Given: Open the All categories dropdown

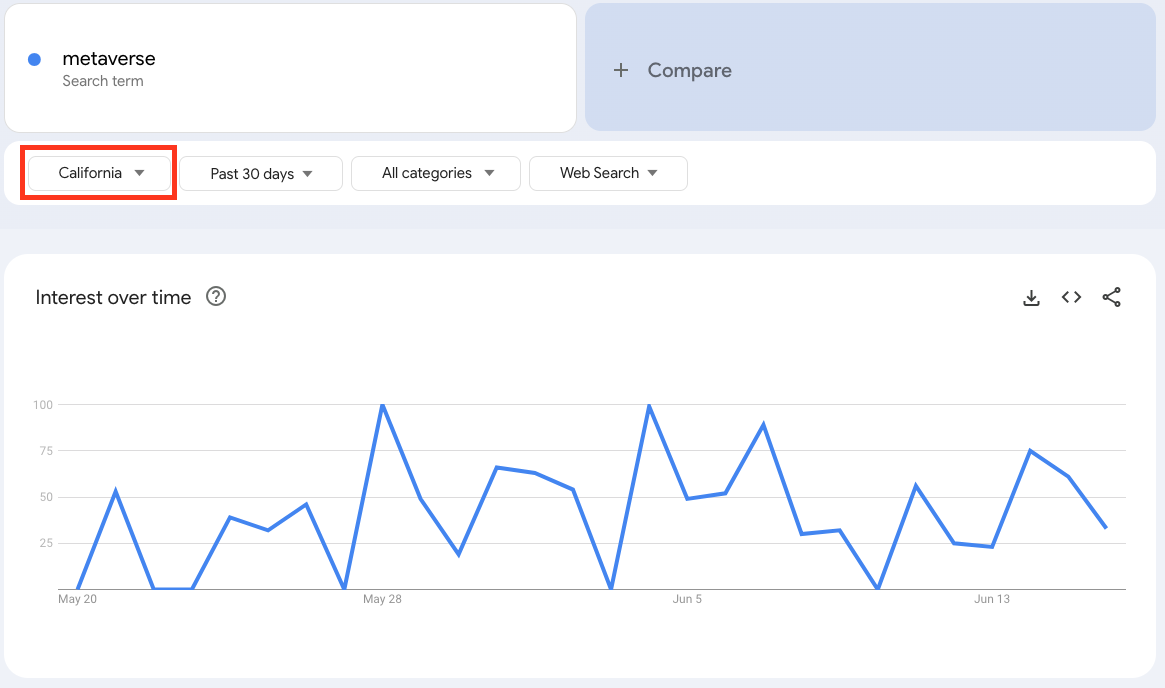Looking at the screenshot, I should pos(436,173).
